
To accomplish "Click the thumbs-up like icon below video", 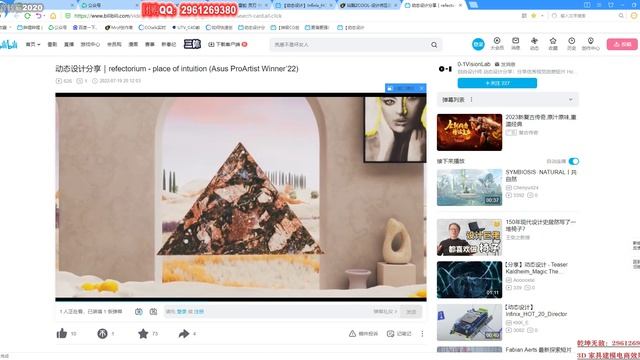I will [x=62, y=333].
